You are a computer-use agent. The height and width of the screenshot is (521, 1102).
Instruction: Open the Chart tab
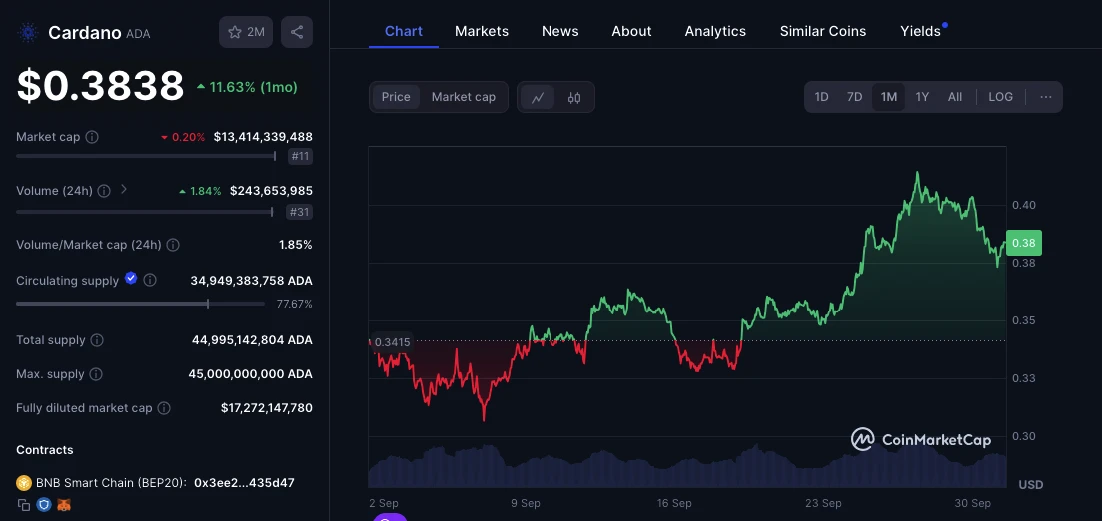(404, 32)
